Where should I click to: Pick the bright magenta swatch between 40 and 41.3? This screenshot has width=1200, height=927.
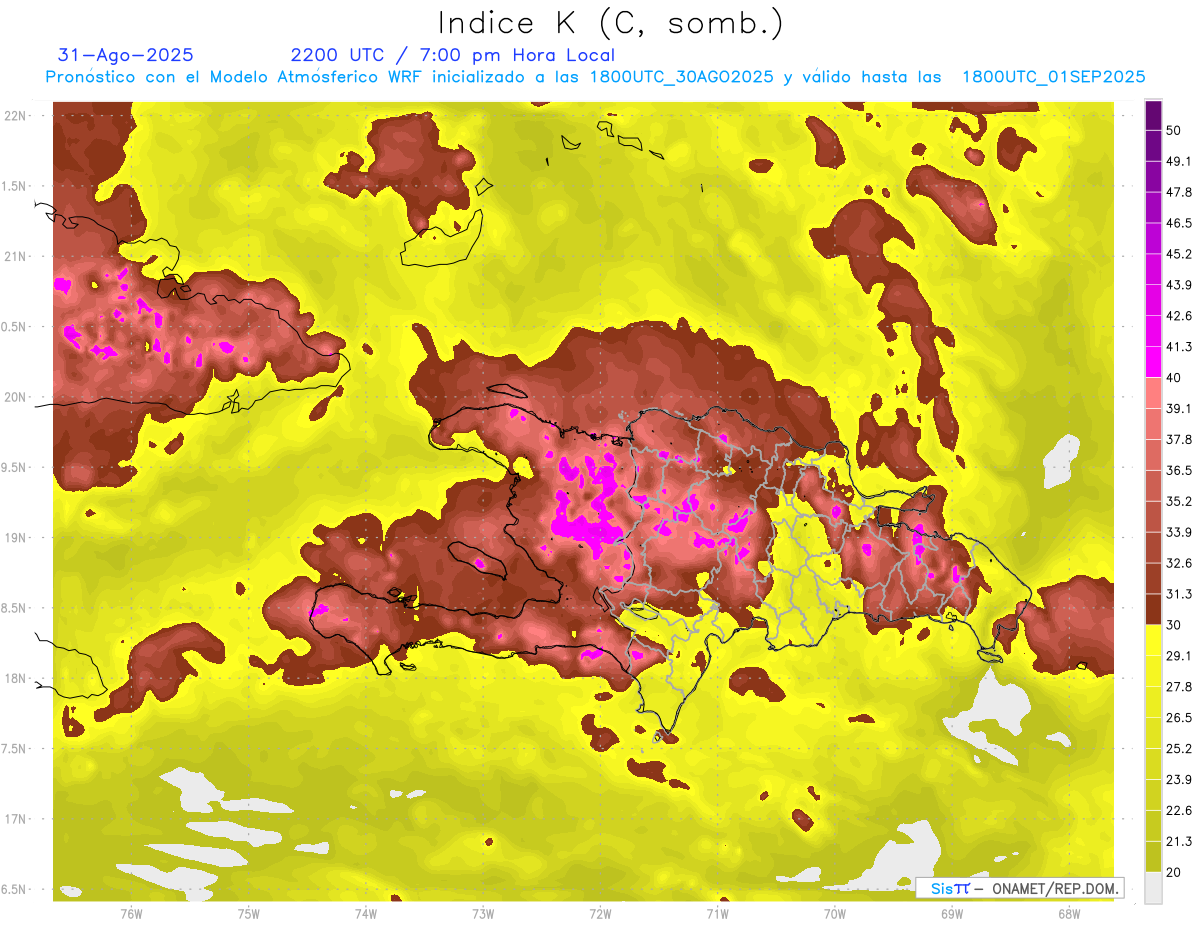coord(1153,362)
